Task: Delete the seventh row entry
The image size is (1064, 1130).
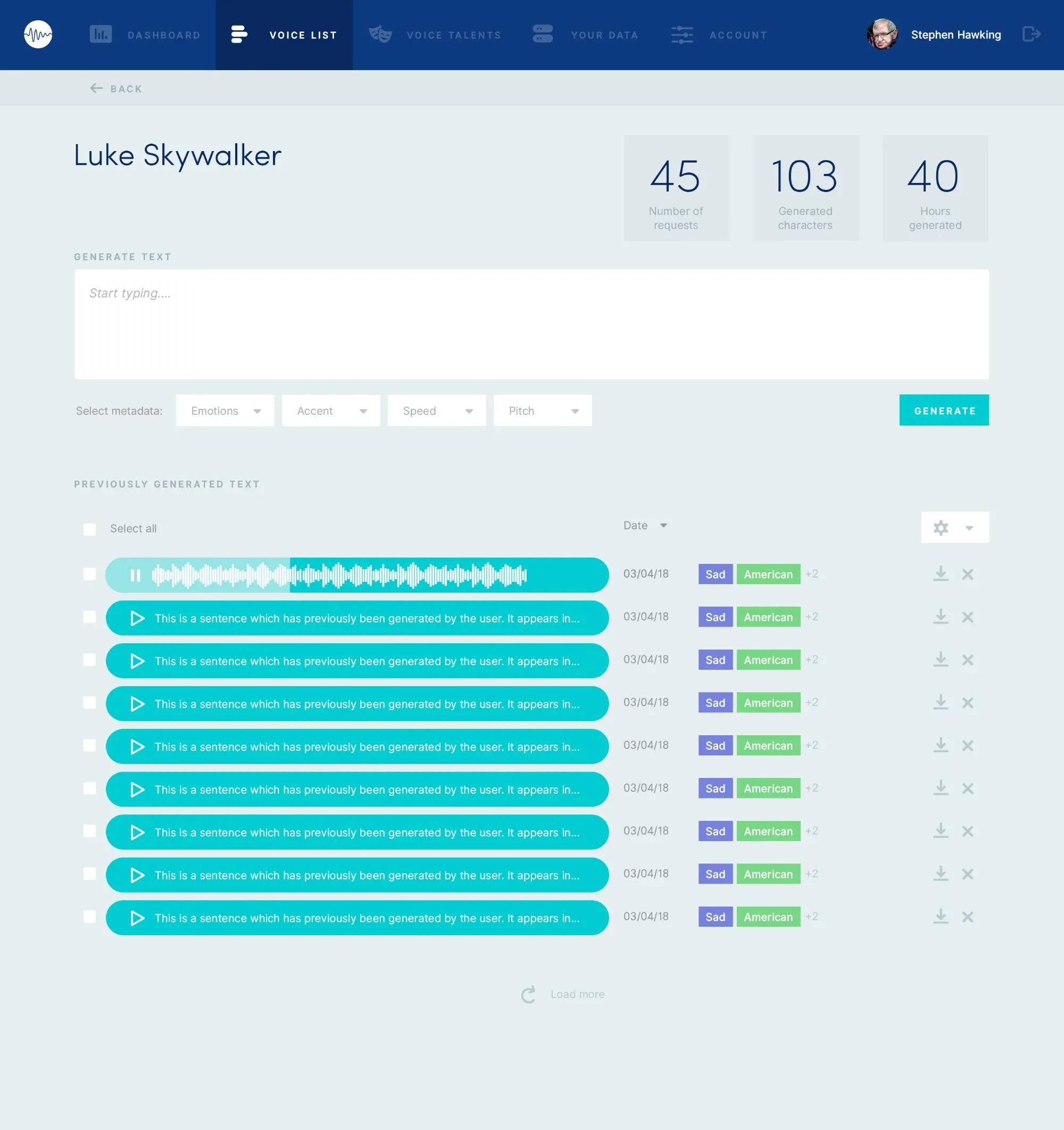Action: click(967, 832)
